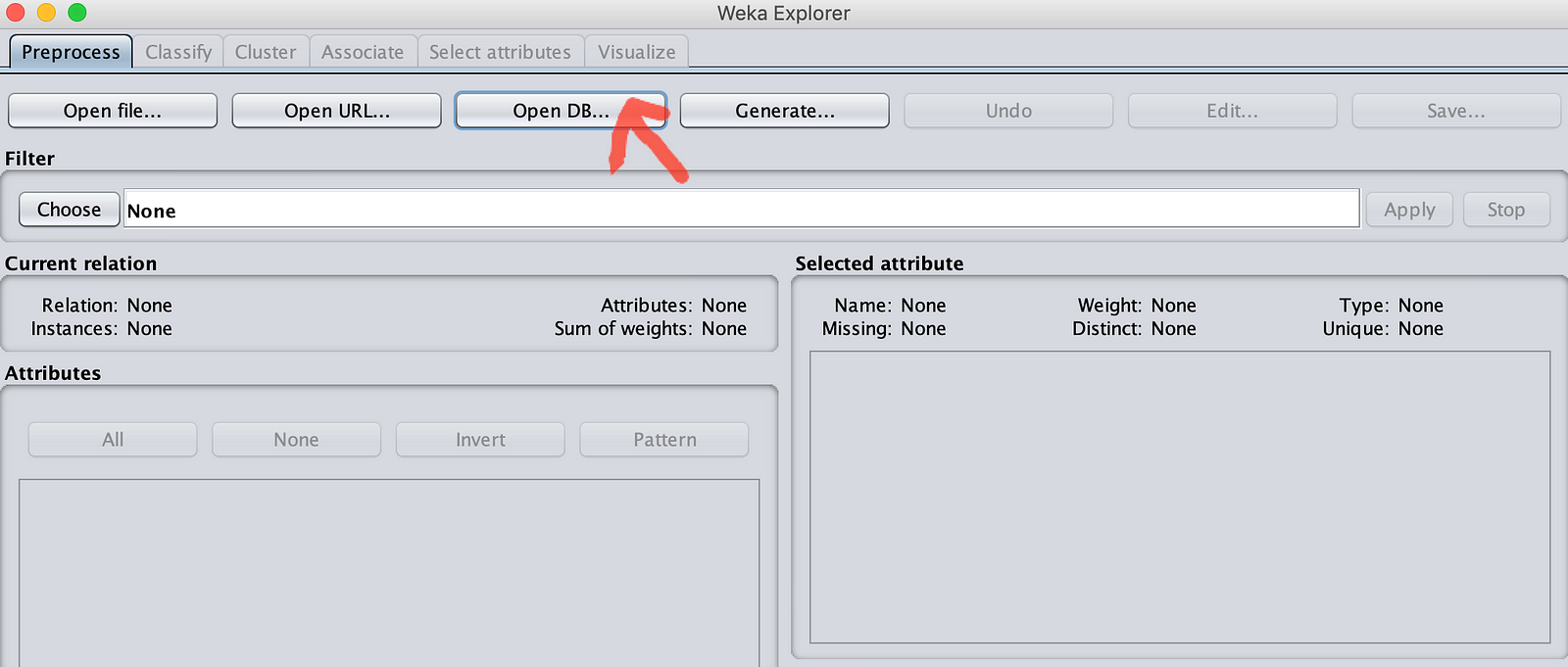Select all attributes with the All button
The width and height of the screenshot is (1568, 667).
pyautogui.click(x=113, y=440)
